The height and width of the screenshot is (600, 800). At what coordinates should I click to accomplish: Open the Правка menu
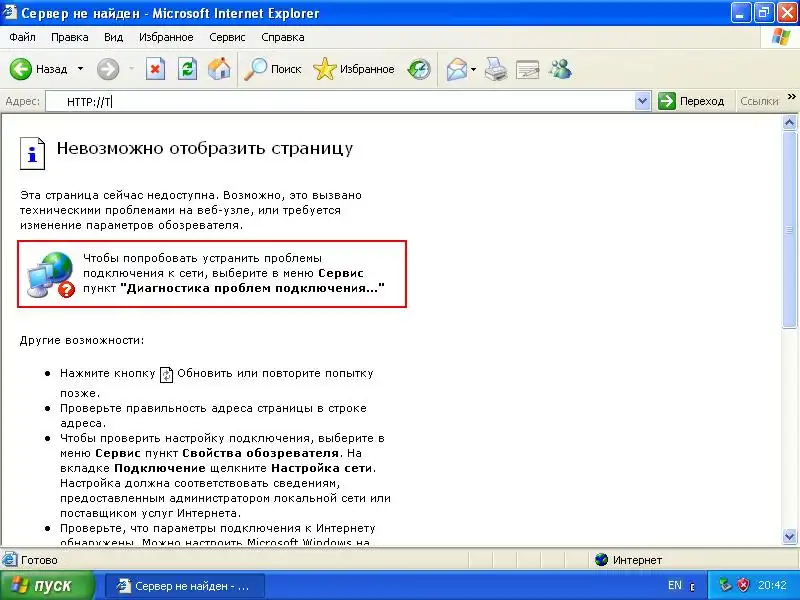69,37
